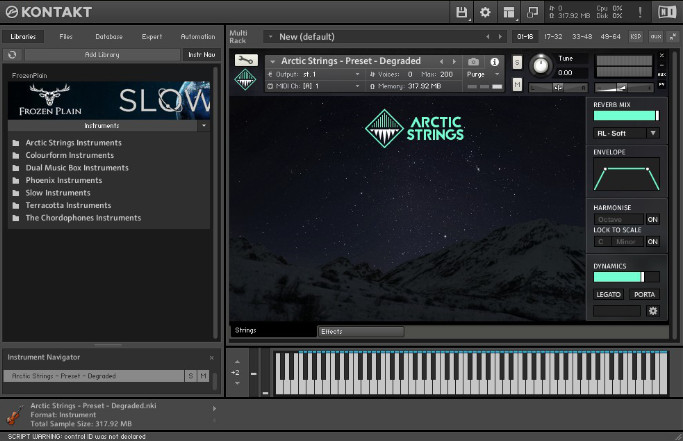Screen dimensions: 683x441
Task: Switch to Libraries tab
Action: pyautogui.click(x=23, y=37)
